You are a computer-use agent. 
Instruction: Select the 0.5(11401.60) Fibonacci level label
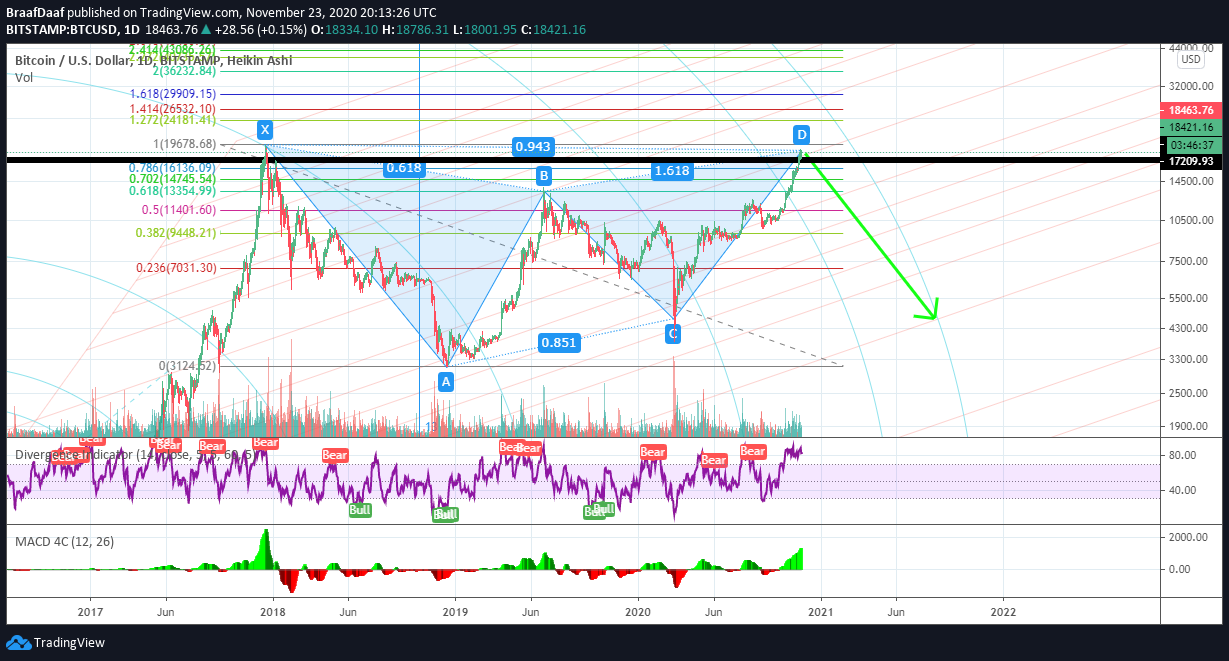[x=181, y=210]
